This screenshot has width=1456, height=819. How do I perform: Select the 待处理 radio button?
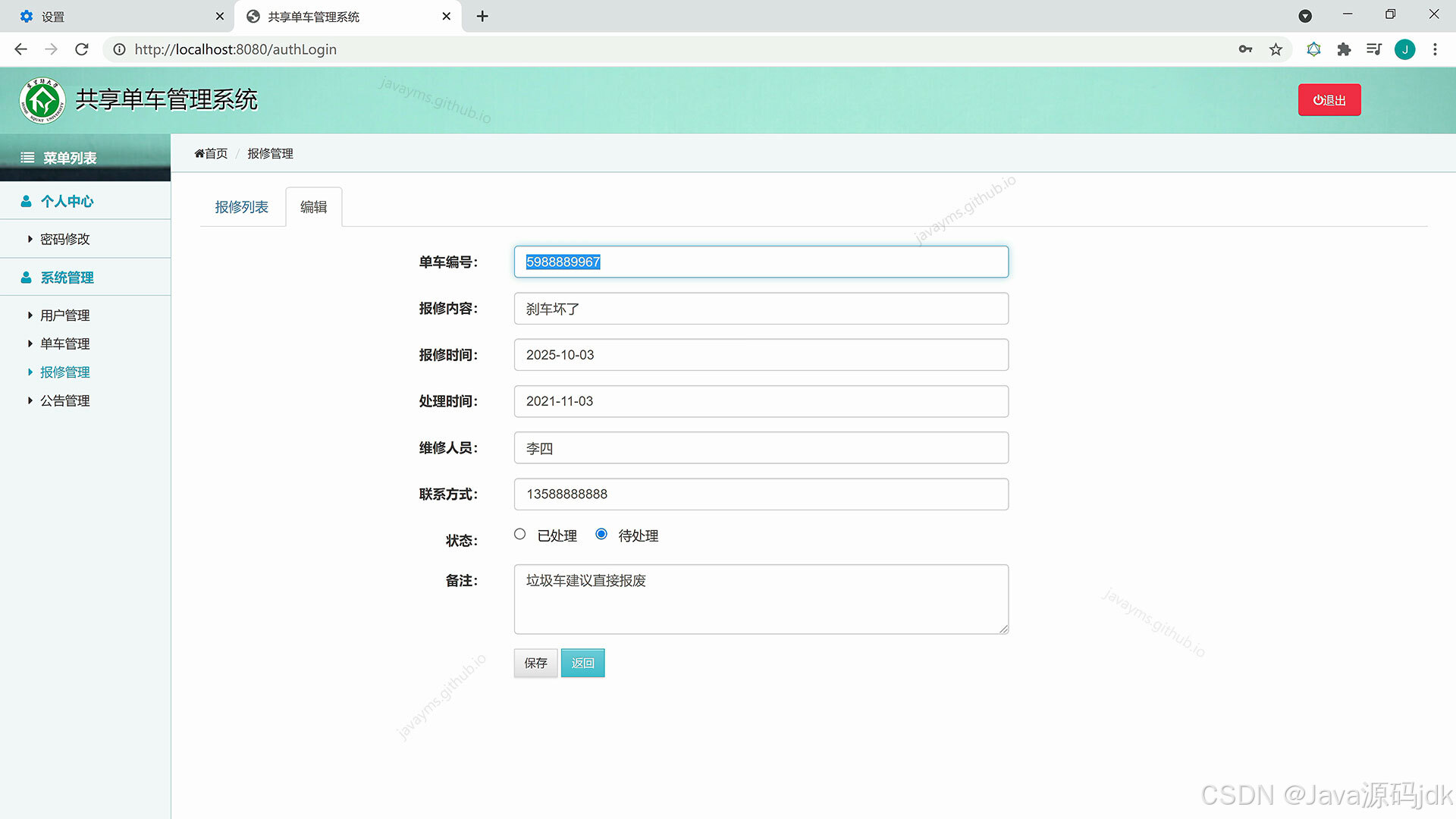click(x=601, y=534)
